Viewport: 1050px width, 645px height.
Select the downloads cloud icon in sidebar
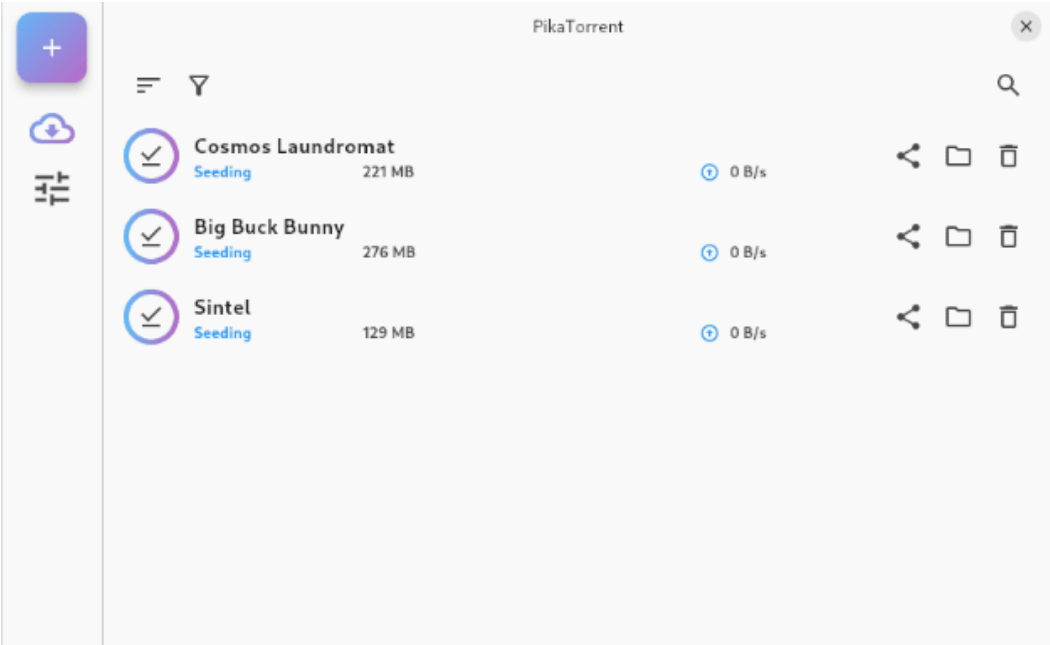(x=51, y=129)
